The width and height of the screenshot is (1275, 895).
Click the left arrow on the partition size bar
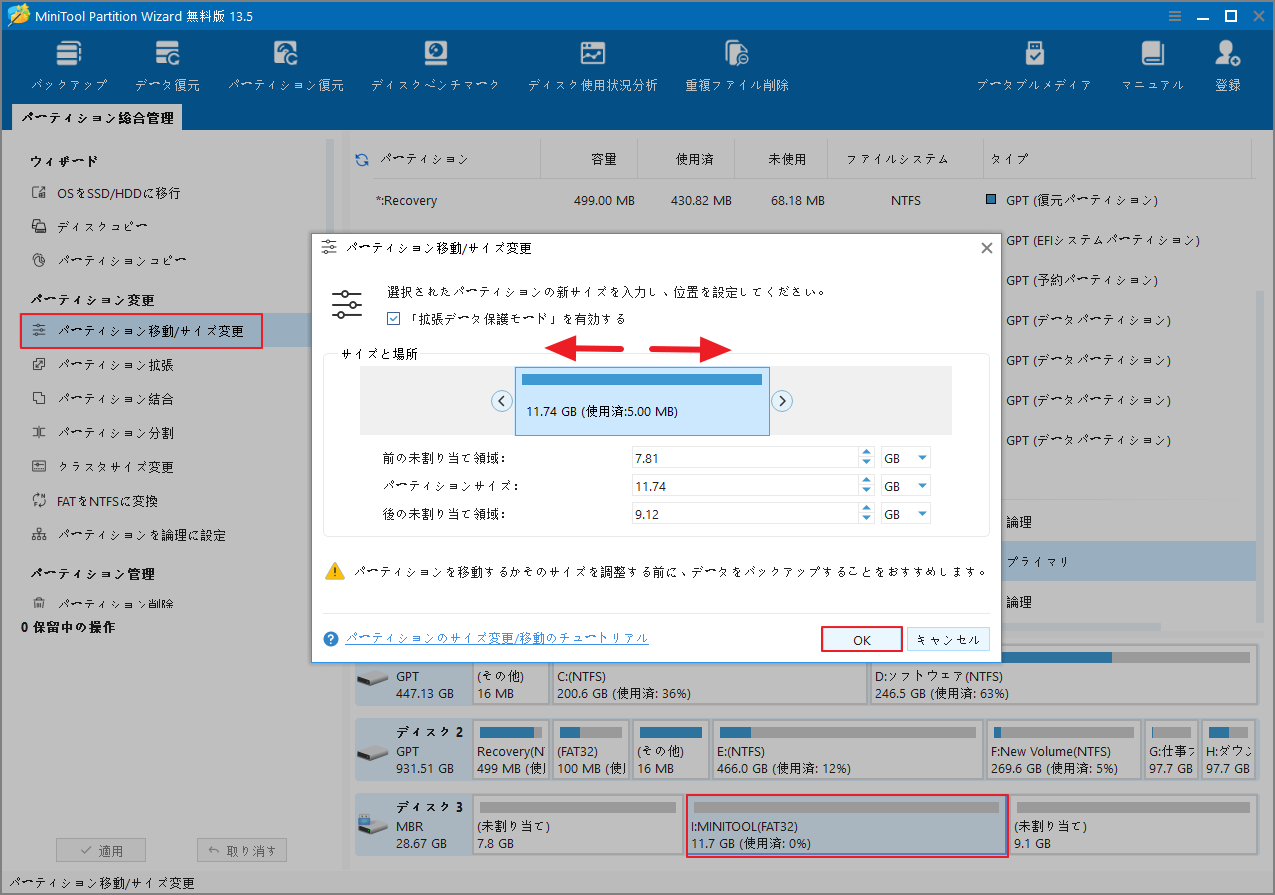(502, 400)
